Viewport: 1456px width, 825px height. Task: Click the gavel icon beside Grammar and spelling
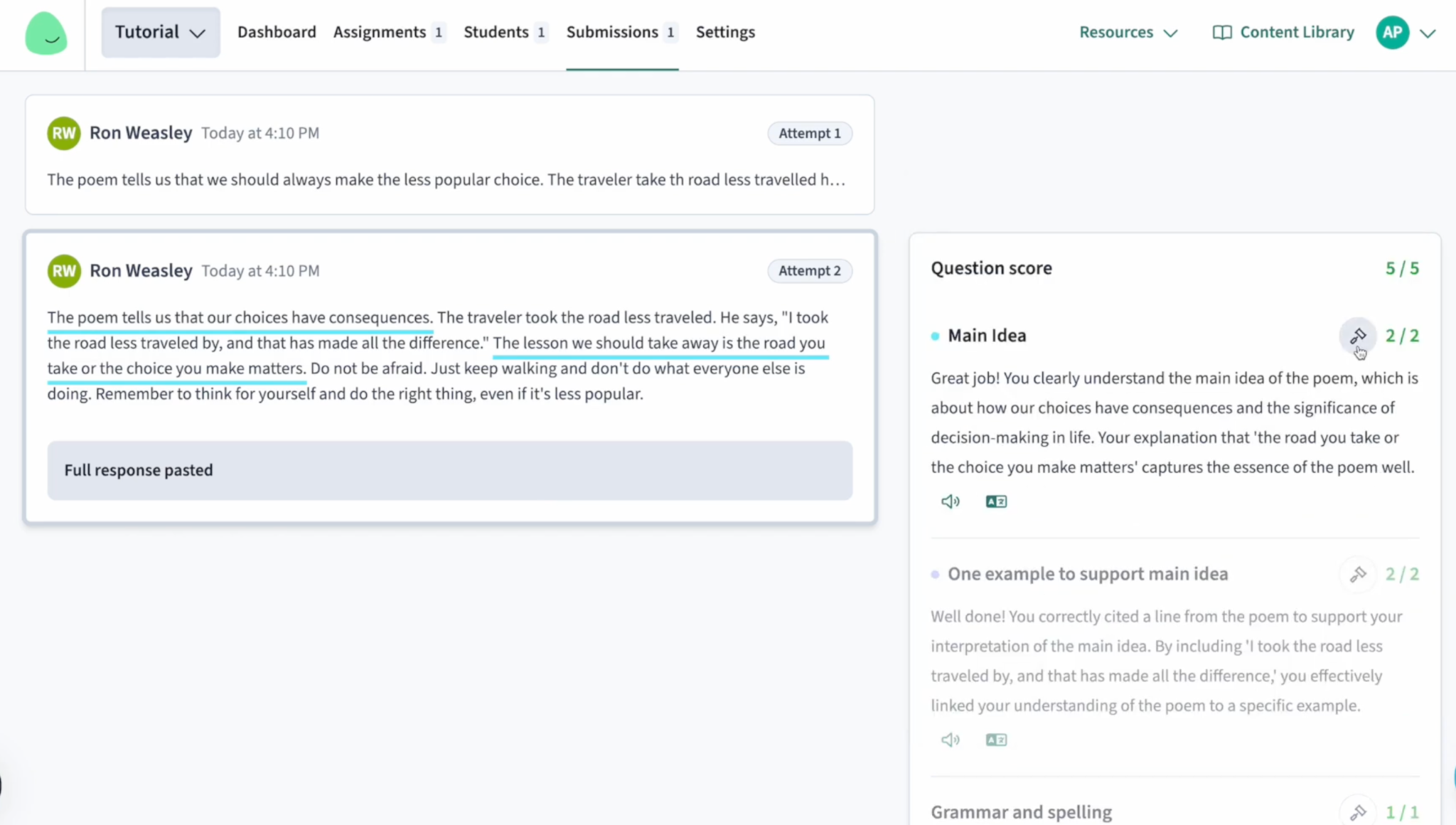click(1358, 811)
